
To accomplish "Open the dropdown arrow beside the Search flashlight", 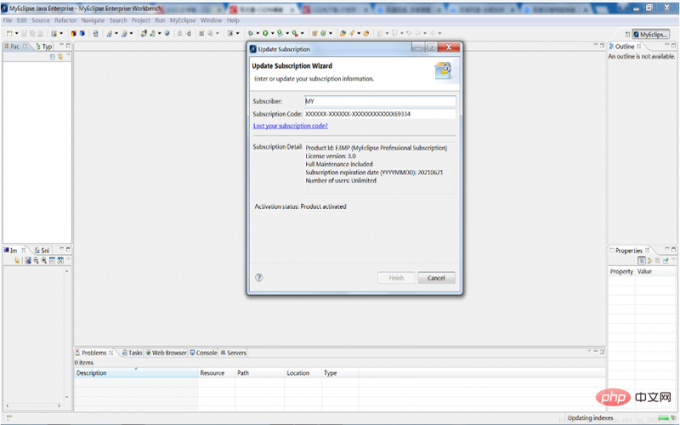I will [359, 33].
